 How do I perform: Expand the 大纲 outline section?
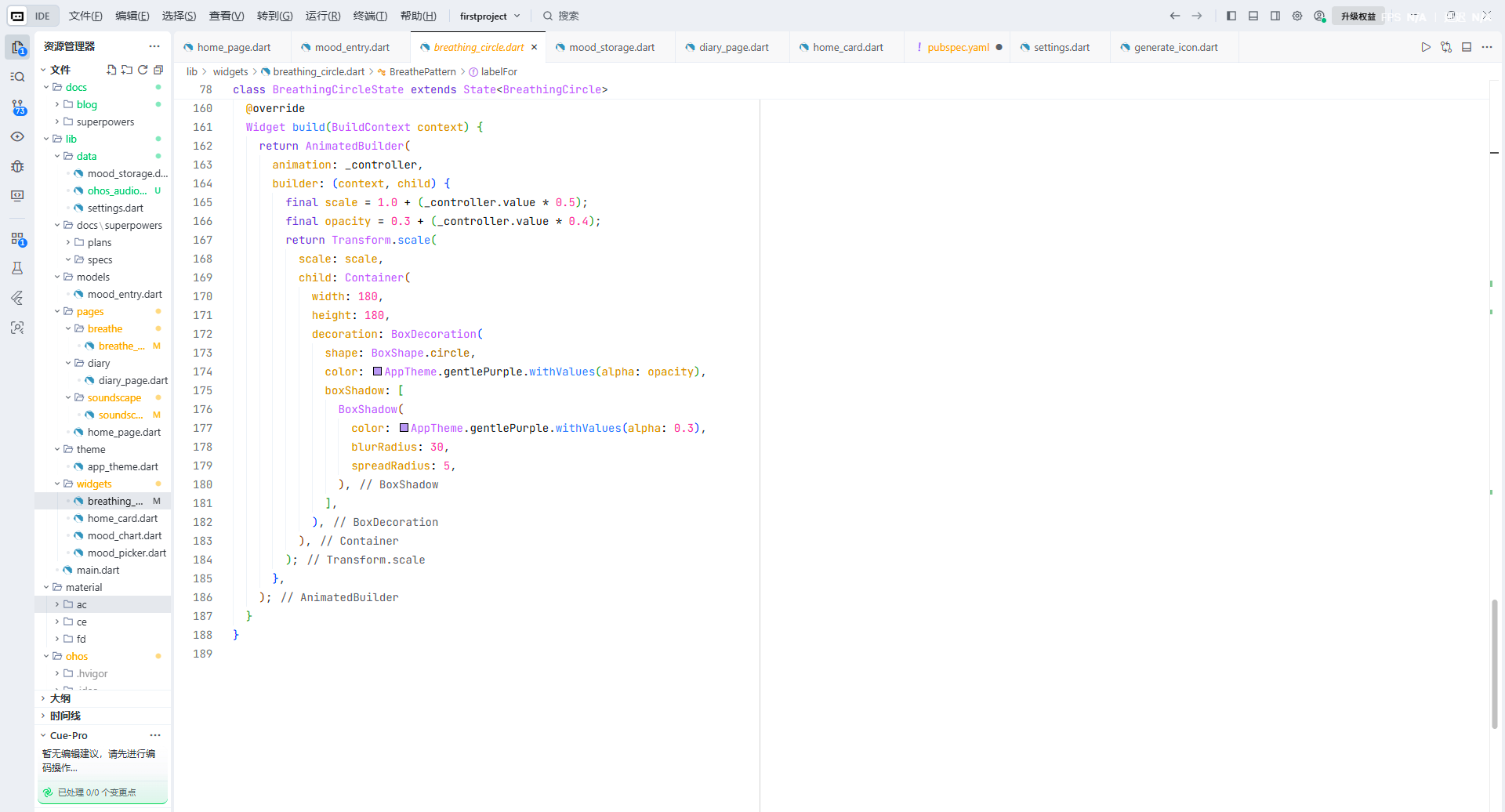(60, 698)
